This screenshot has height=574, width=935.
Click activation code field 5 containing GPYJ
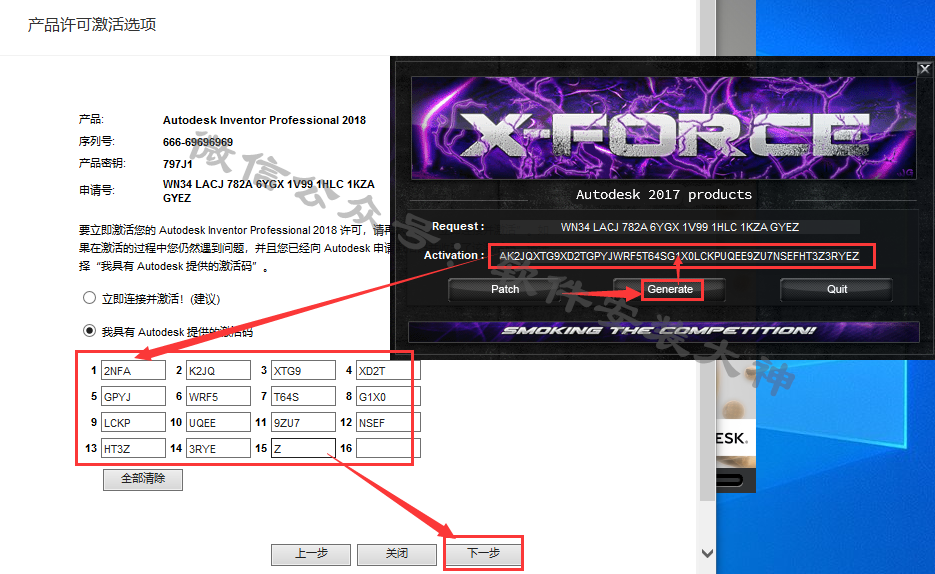click(x=133, y=396)
